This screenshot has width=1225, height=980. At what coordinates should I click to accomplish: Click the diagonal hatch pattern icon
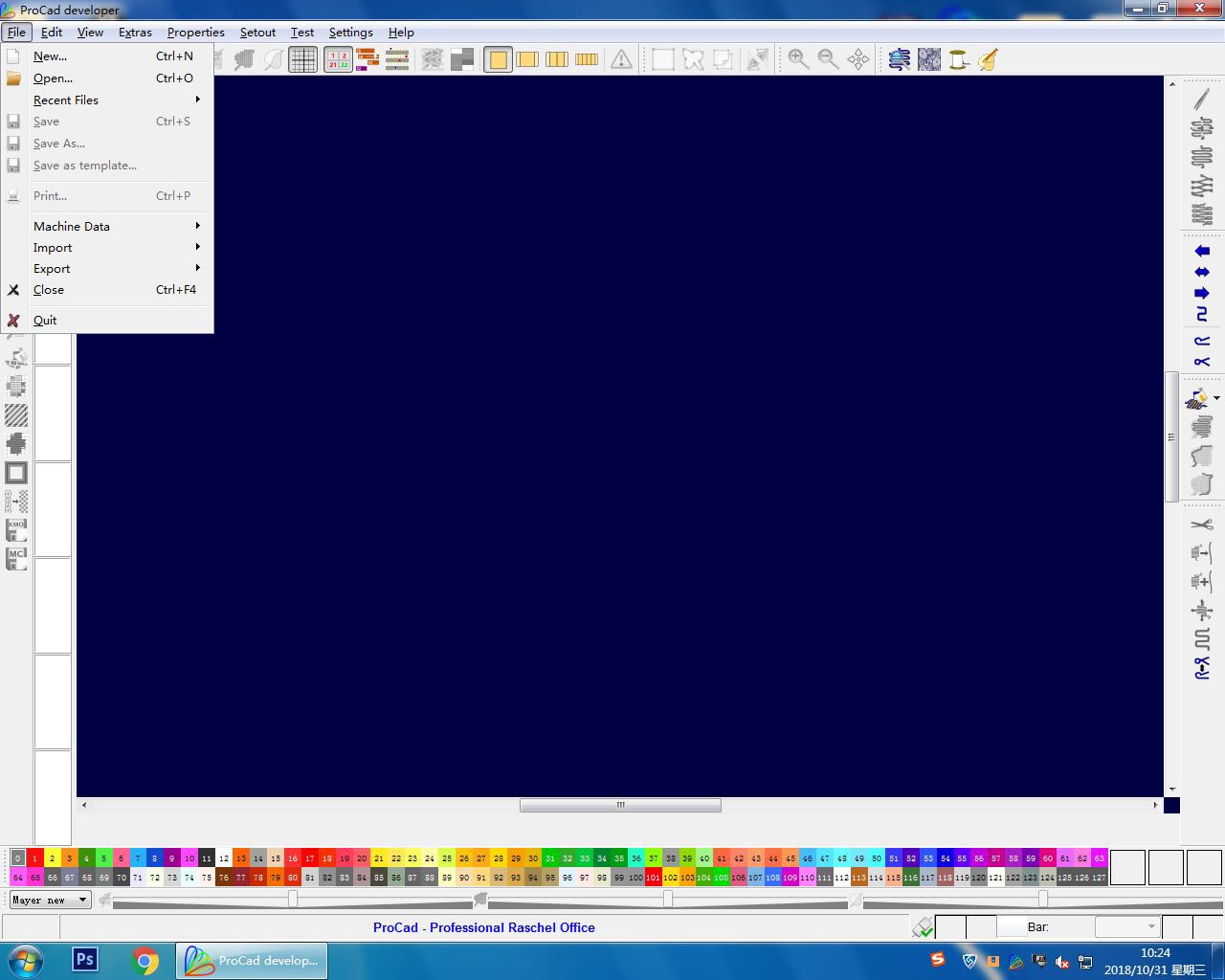[16, 415]
